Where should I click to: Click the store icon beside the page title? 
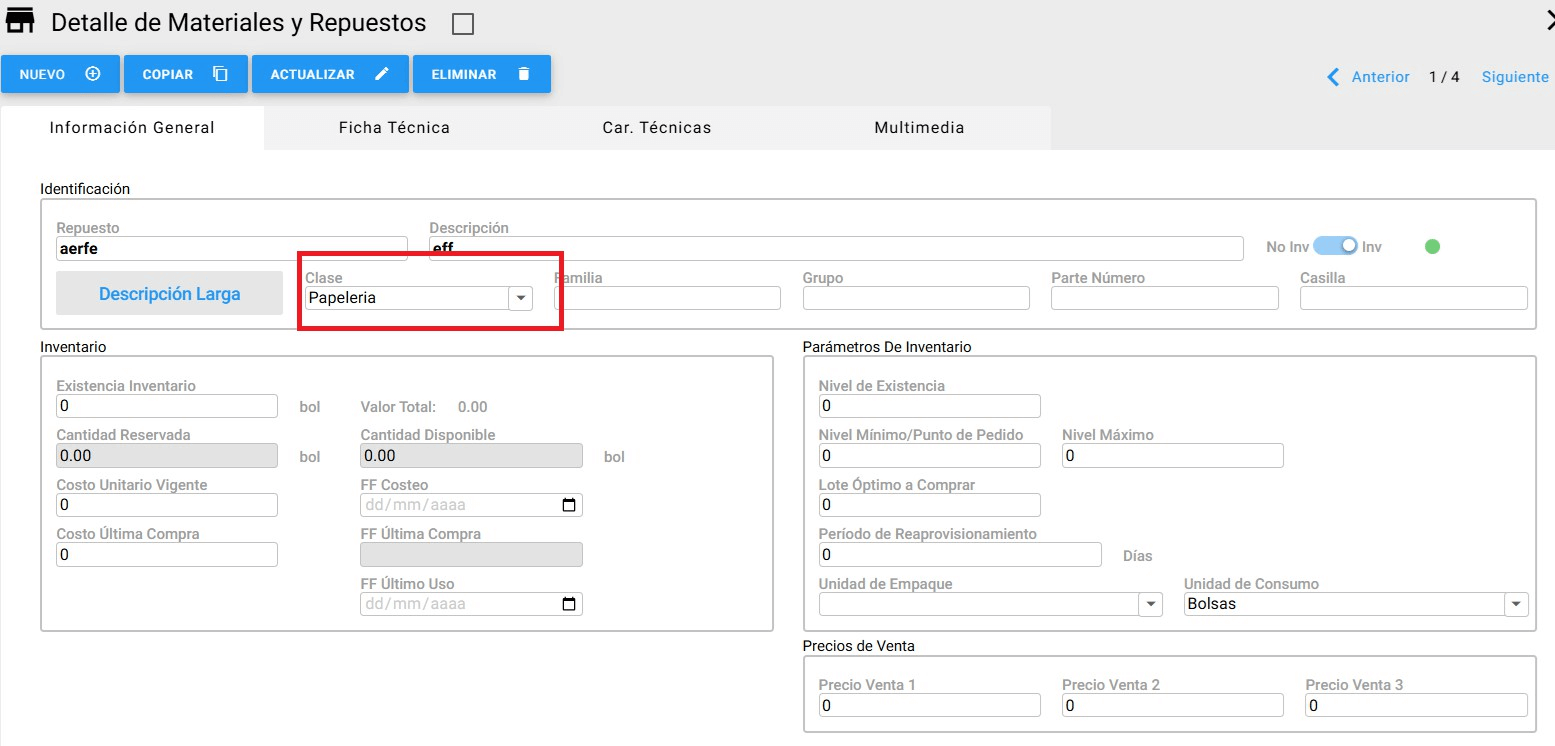[21, 21]
